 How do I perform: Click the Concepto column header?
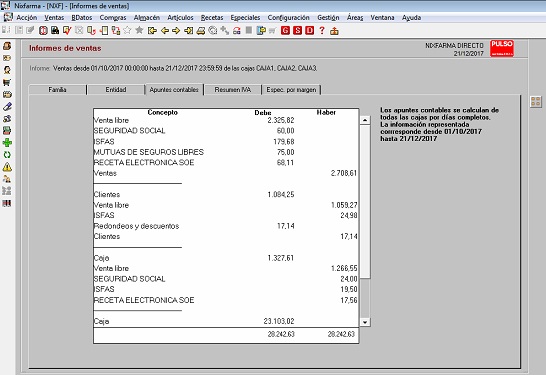click(x=162, y=112)
